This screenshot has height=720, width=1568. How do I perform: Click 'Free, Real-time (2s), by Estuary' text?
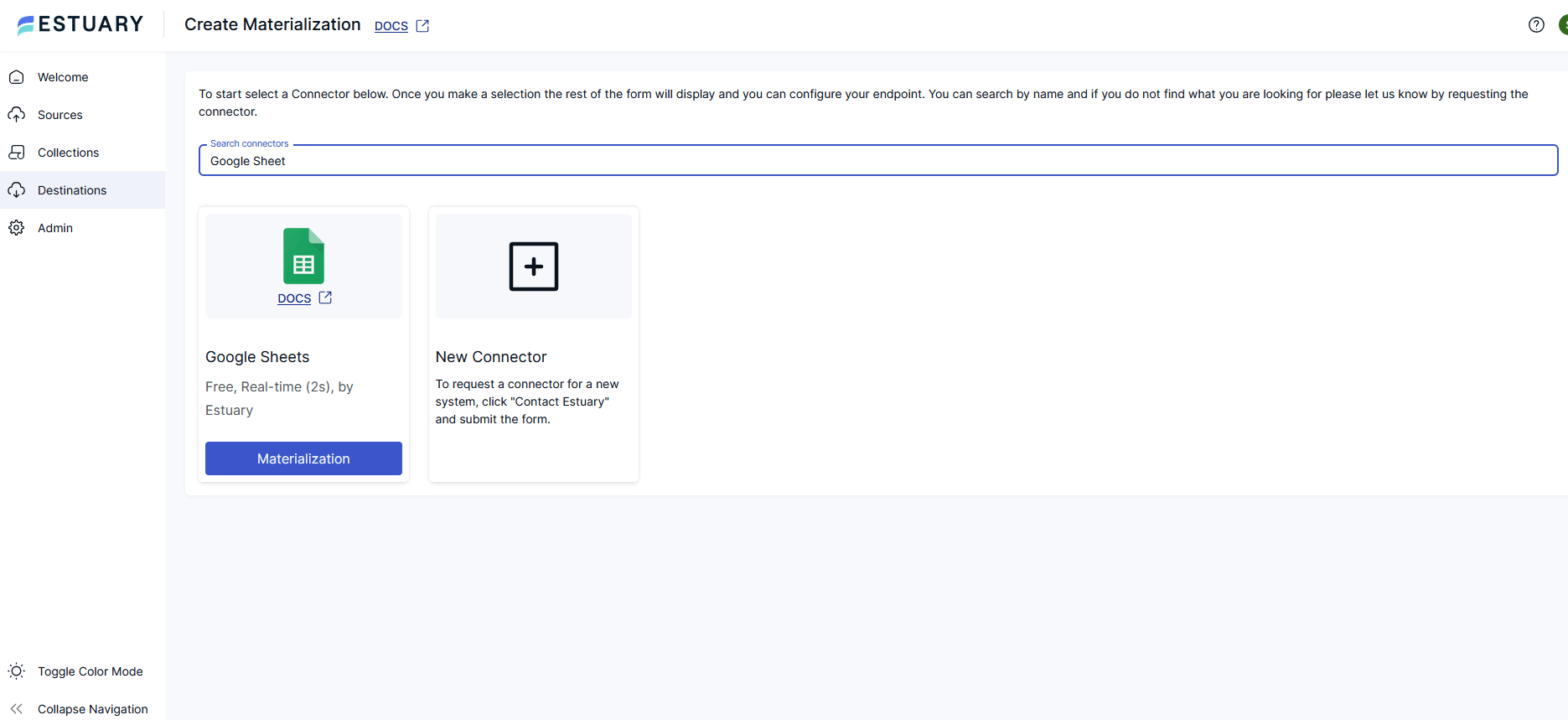point(279,398)
